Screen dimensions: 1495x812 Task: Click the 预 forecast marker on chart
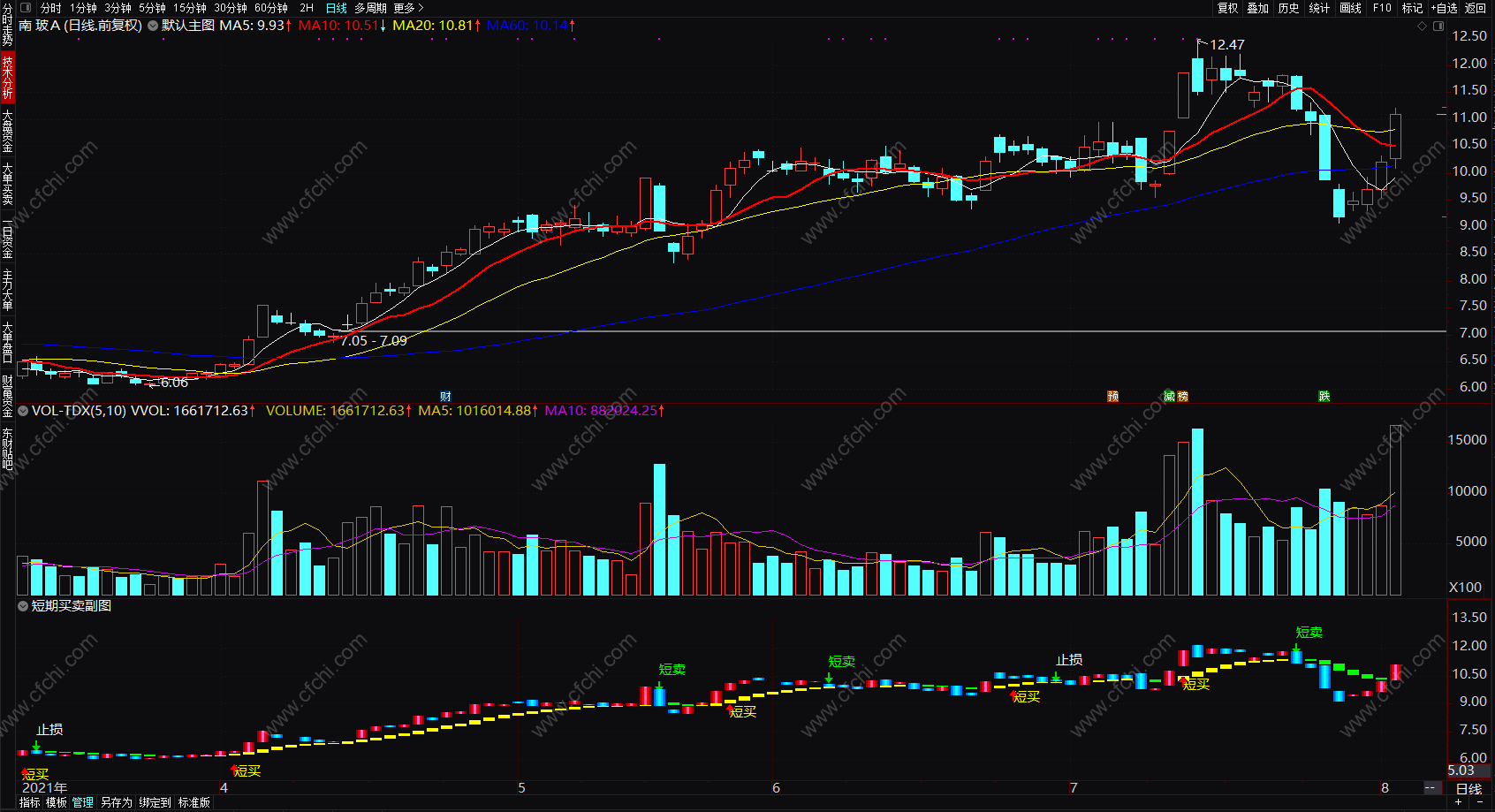[1113, 397]
